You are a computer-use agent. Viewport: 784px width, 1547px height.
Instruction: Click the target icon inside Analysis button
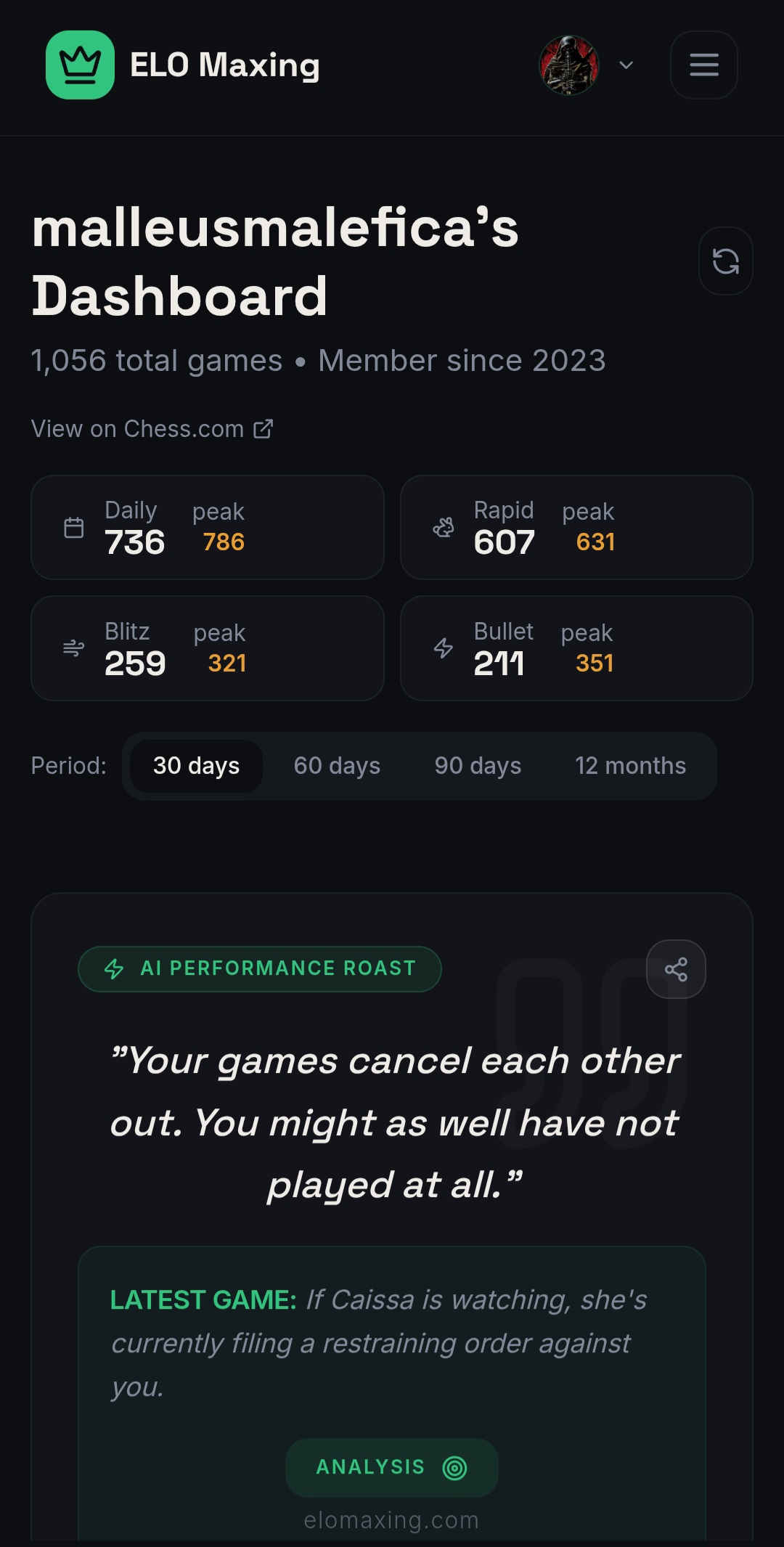[455, 1467]
